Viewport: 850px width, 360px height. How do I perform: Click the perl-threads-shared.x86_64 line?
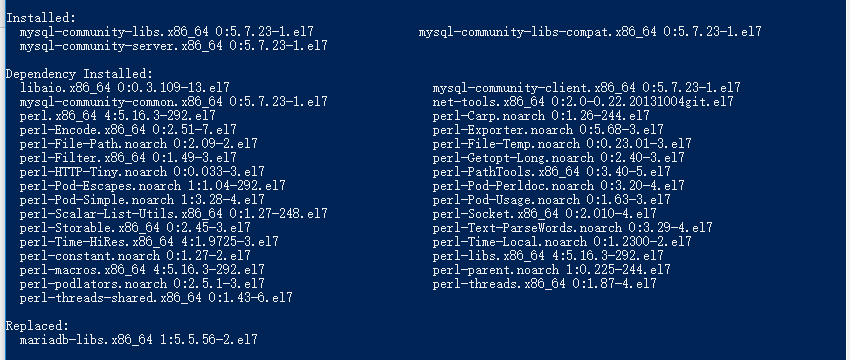(x=156, y=298)
